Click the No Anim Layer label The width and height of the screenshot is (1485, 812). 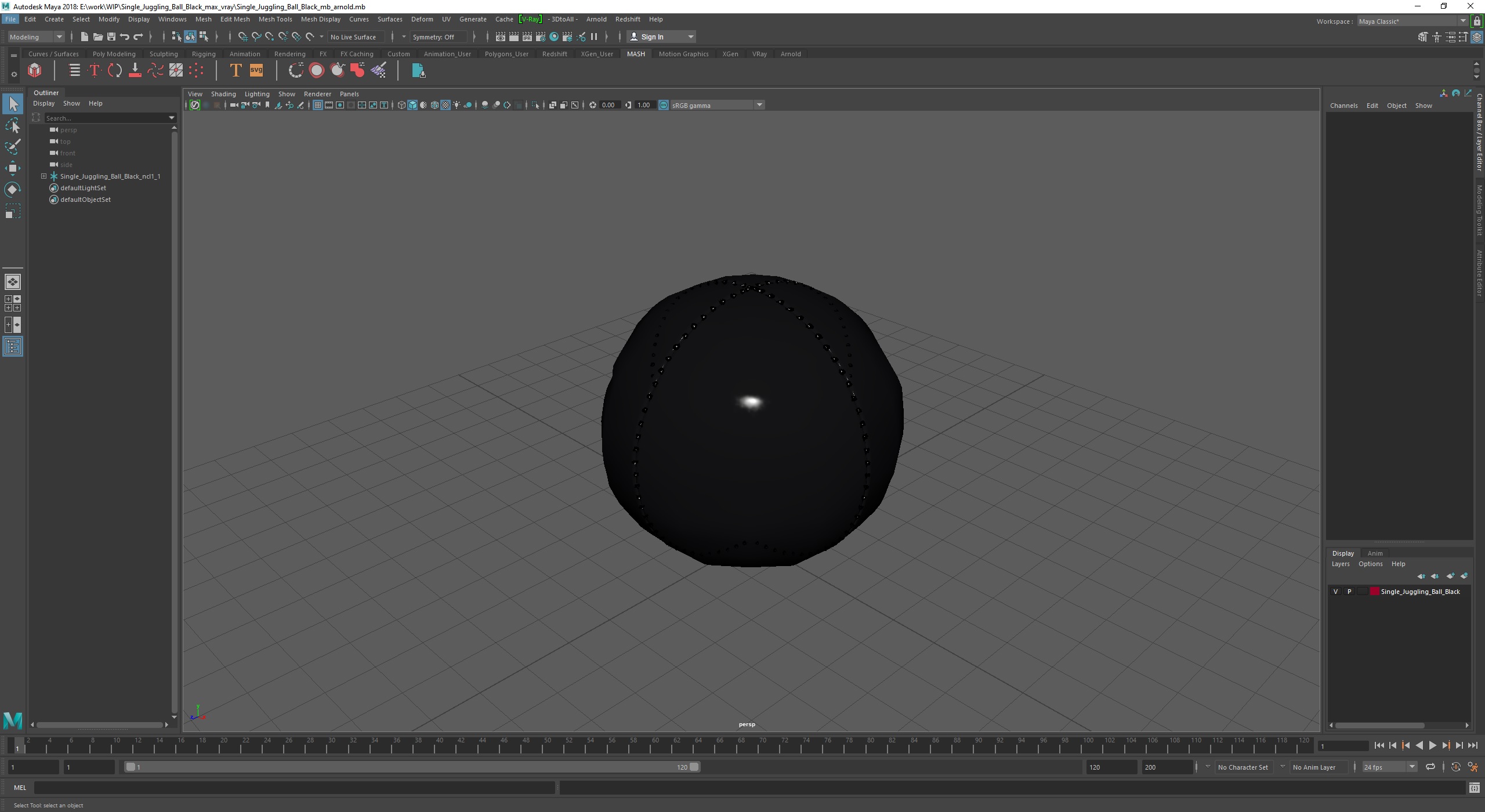pyautogui.click(x=1314, y=767)
